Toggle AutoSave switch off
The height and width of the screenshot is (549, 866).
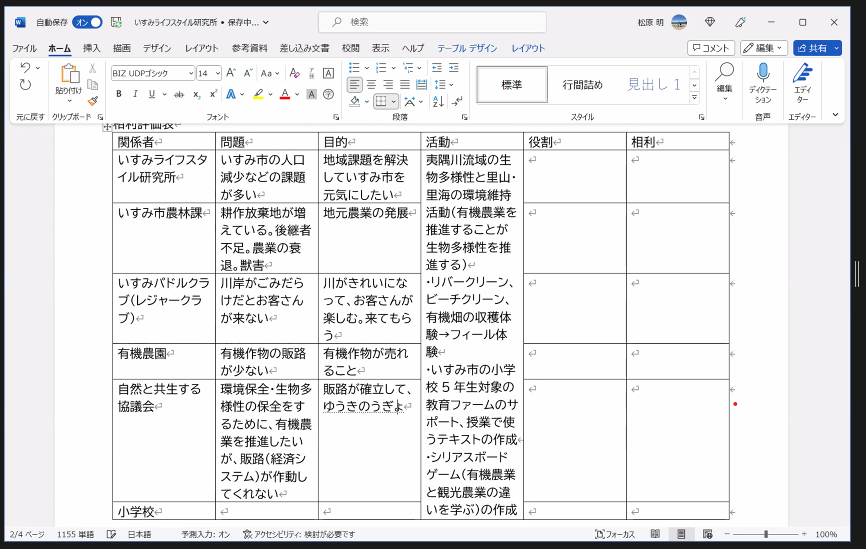click(88, 22)
